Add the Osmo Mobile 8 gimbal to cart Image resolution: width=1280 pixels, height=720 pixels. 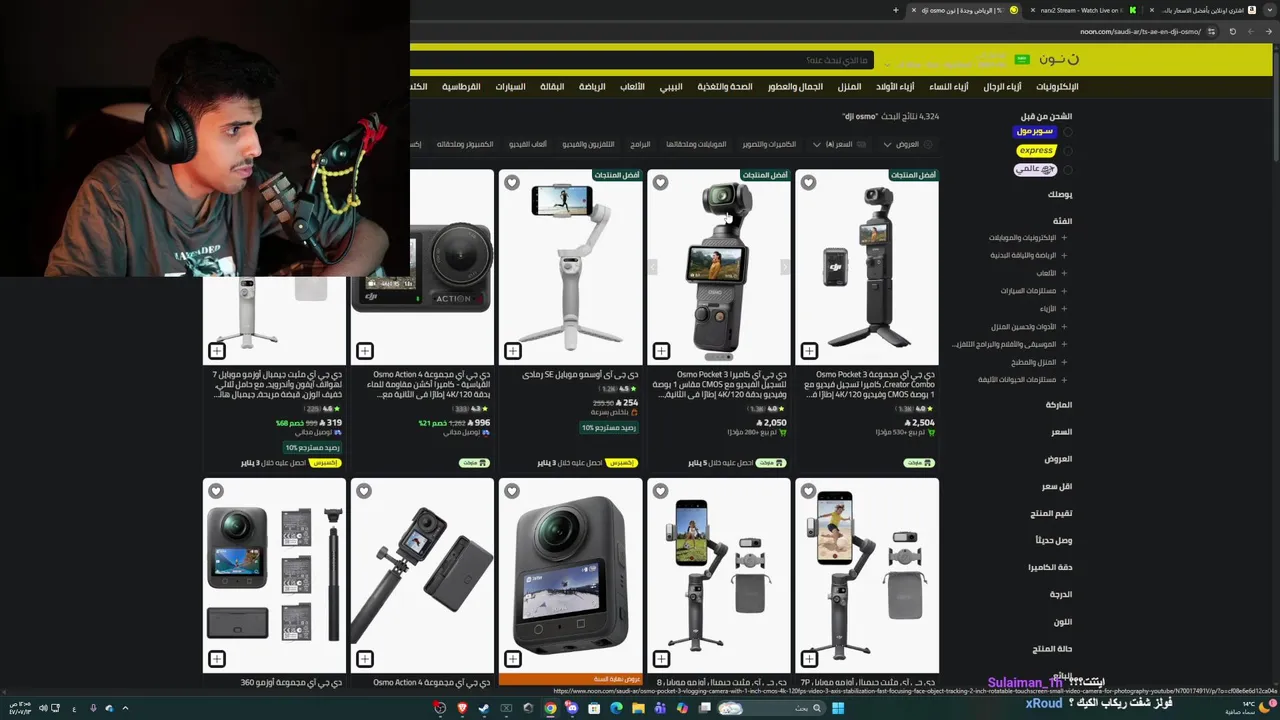(661, 659)
